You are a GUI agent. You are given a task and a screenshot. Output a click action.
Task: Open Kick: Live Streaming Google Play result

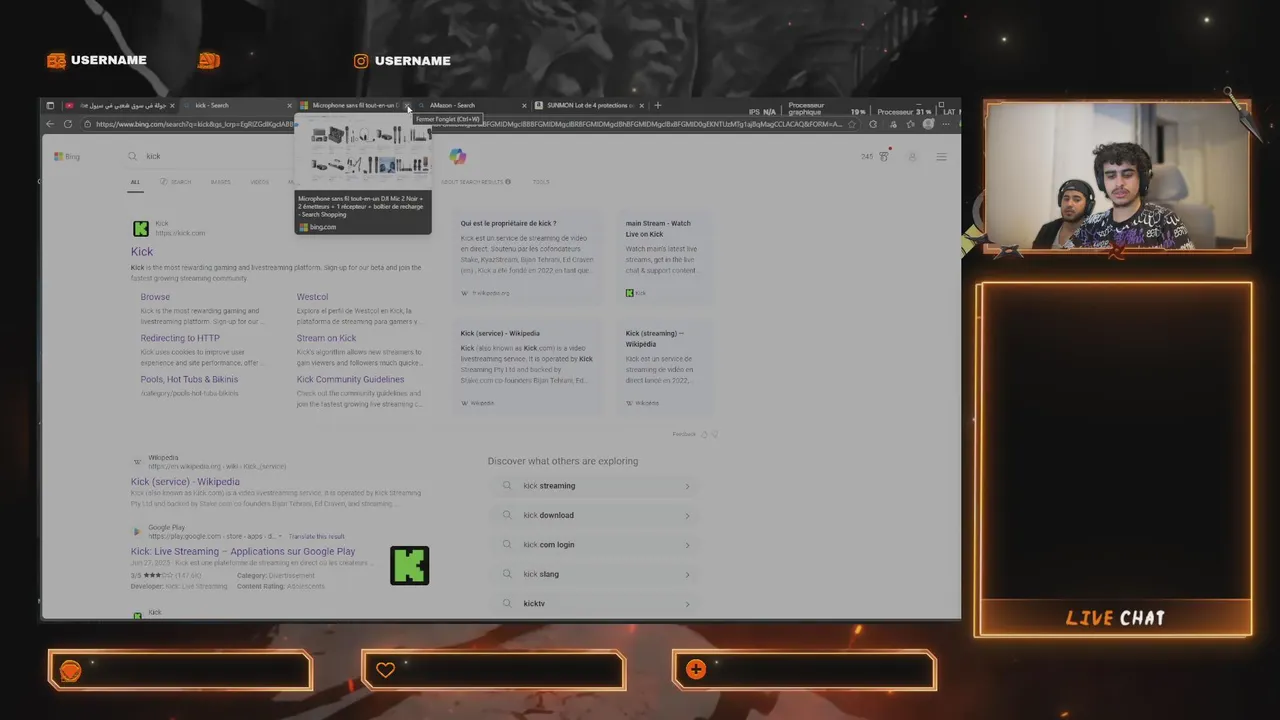pyautogui.click(x=243, y=551)
